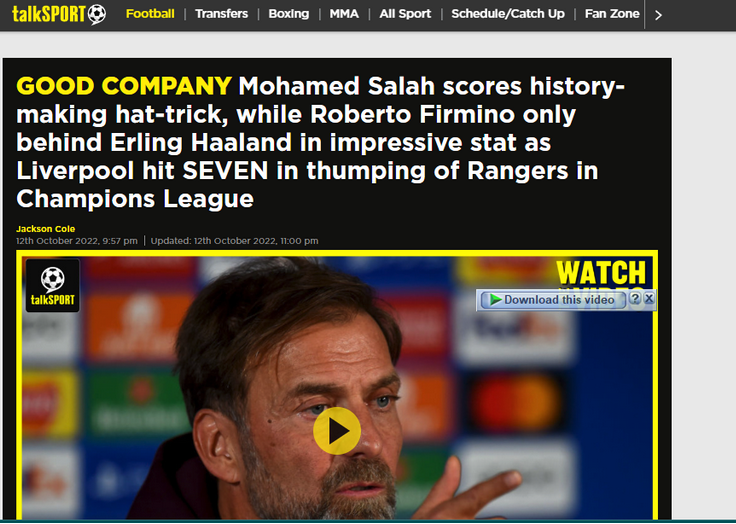Image resolution: width=736 pixels, height=524 pixels.
Task: Click the talkSPORT badge on video
Action: pos(53,285)
